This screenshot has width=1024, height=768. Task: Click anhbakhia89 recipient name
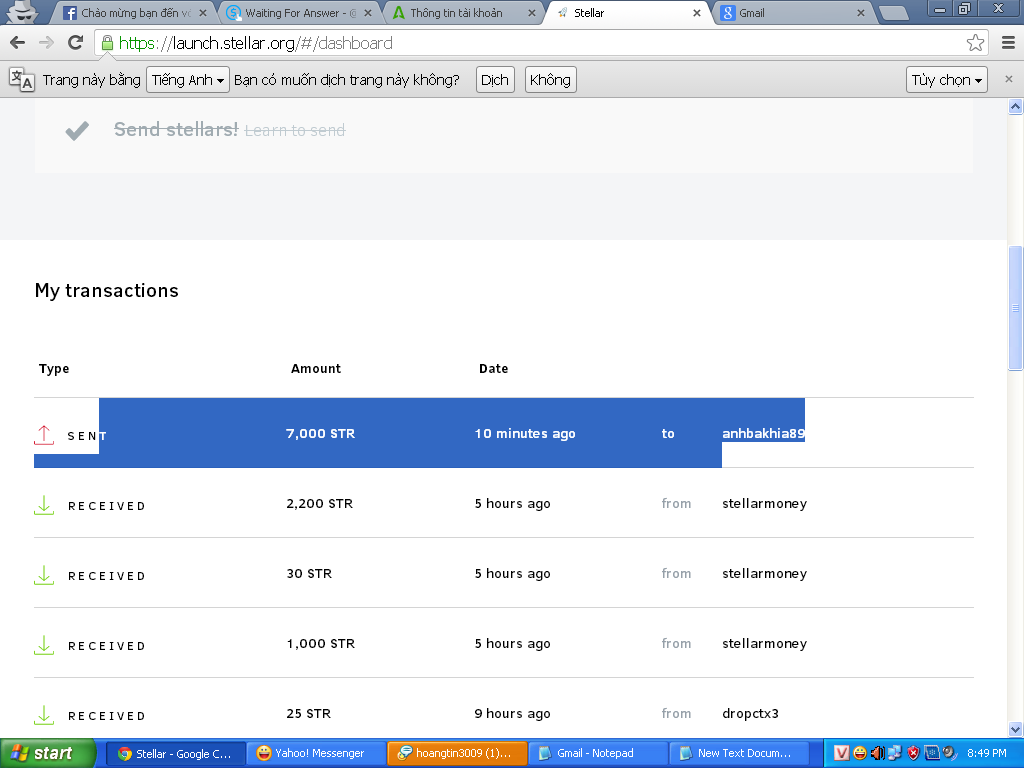(763, 434)
